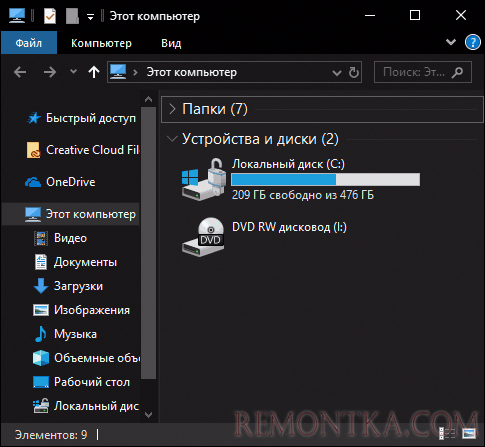This screenshot has height=447, width=485.
Task: Expand the Папки (7) group
Action: (172, 109)
